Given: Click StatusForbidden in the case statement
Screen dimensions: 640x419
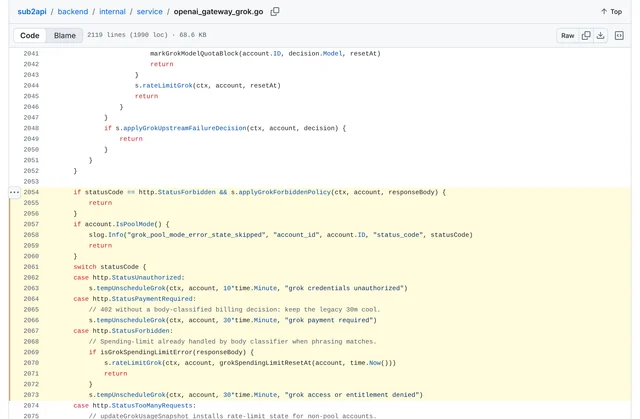Looking at the screenshot, I should (x=140, y=331).
